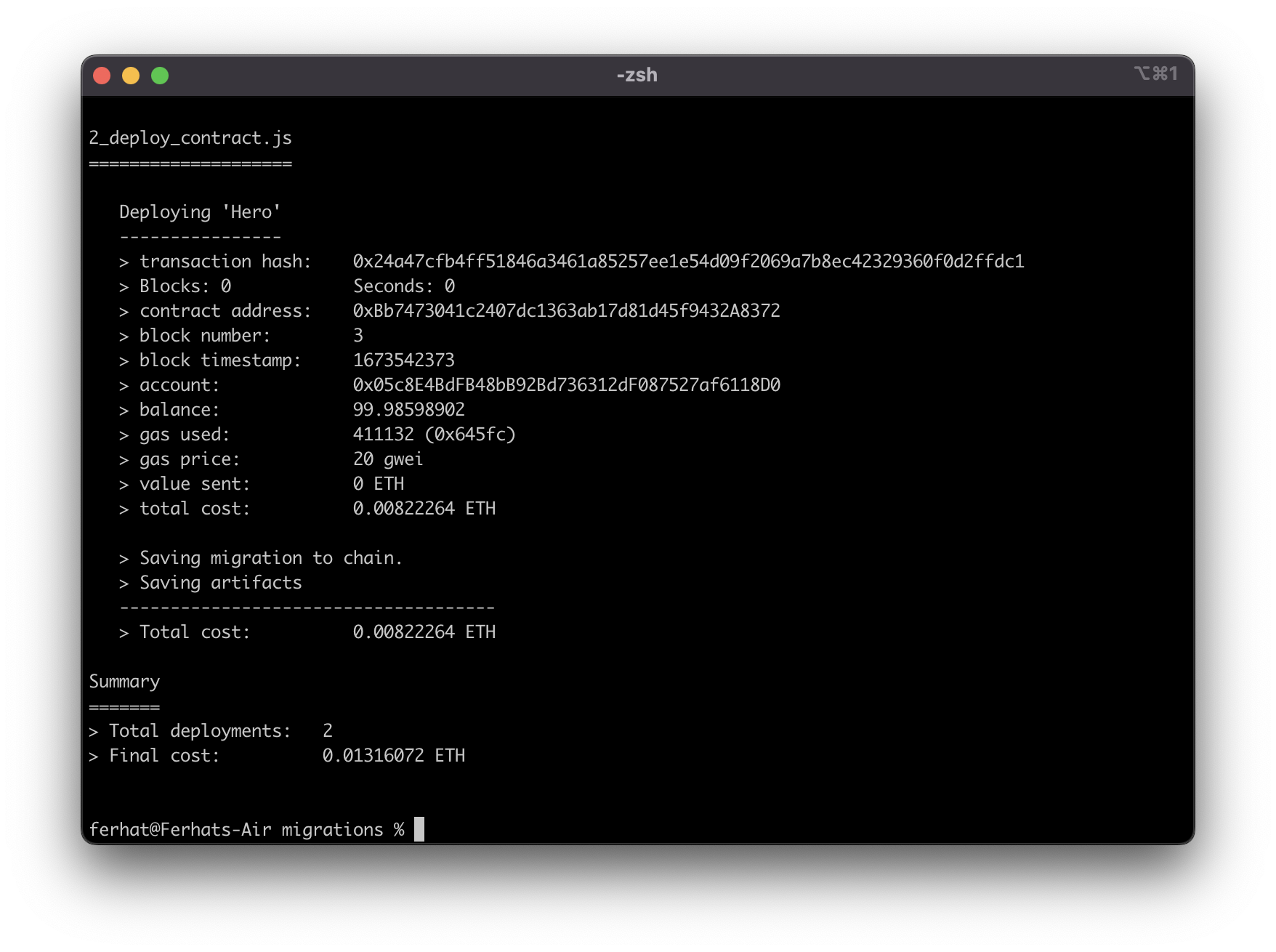This screenshot has width=1276, height=952.
Task: Click the account label
Action: (x=179, y=385)
